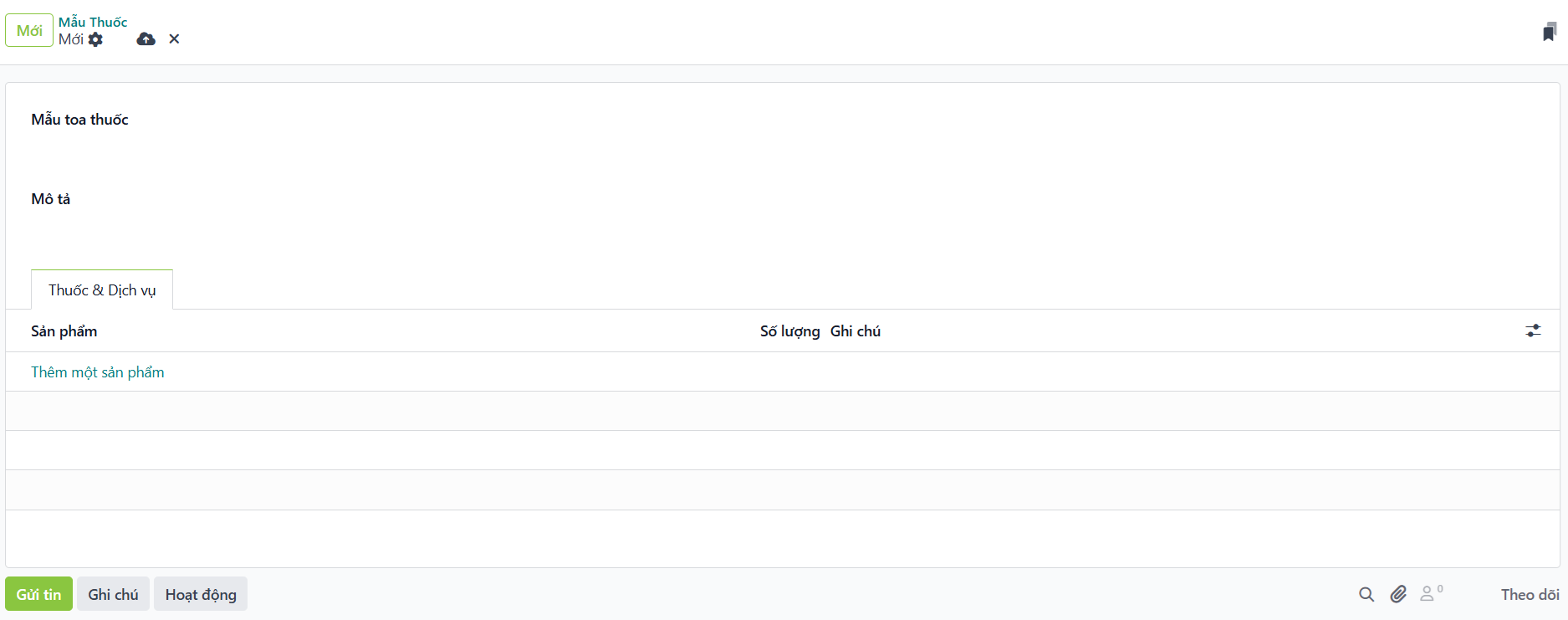Click Theo dõi to follow the record
The height and width of the screenshot is (620, 1568).
[1530, 594]
